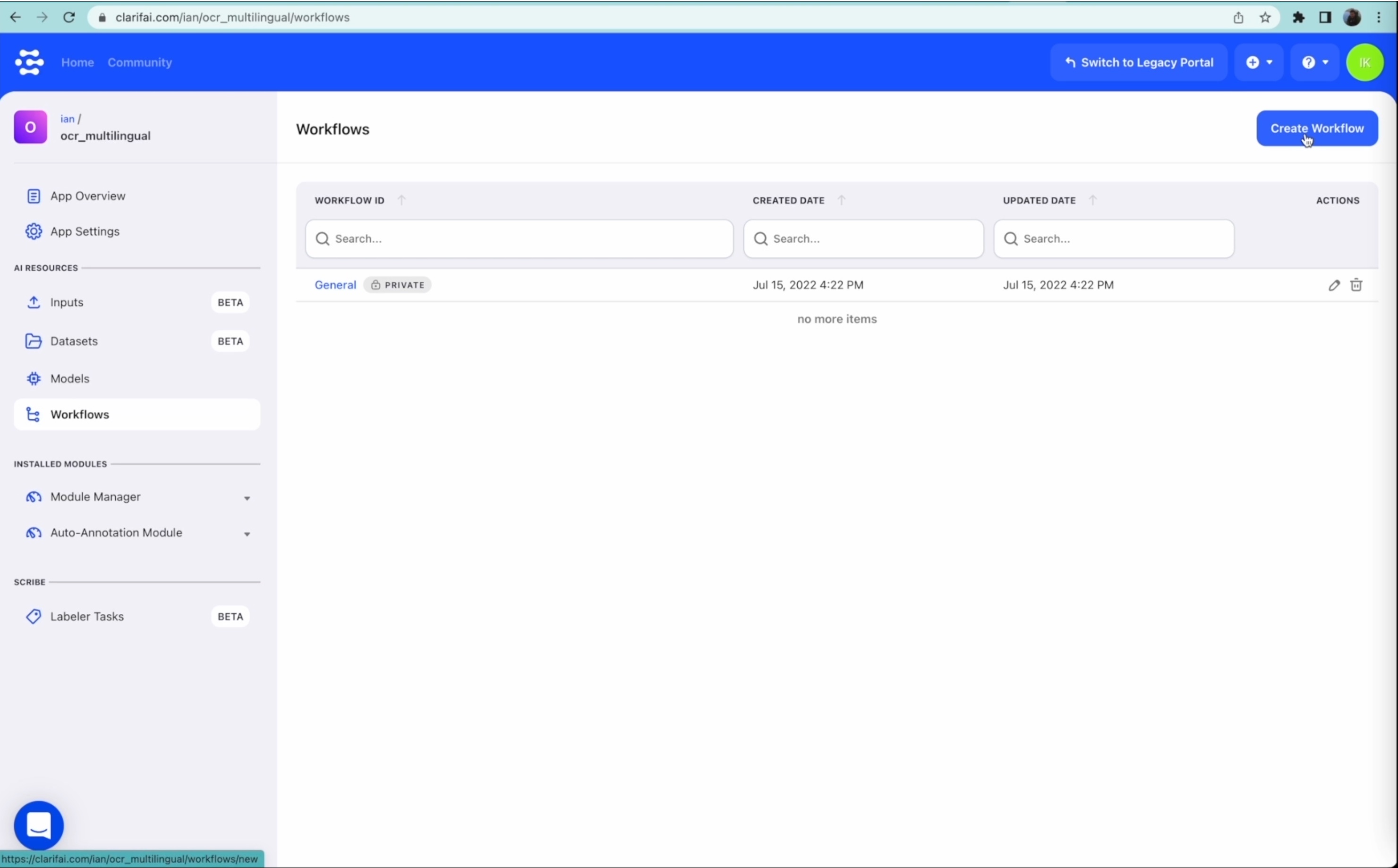The height and width of the screenshot is (868, 1398).
Task: Delete the General workflow with trash icon
Action: pos(1356,285)
